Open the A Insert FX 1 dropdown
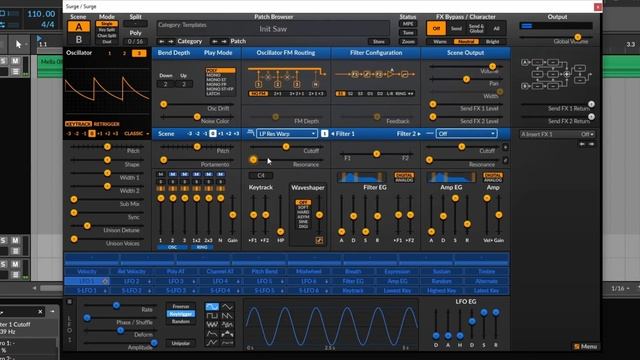 (x=557, y=134)
